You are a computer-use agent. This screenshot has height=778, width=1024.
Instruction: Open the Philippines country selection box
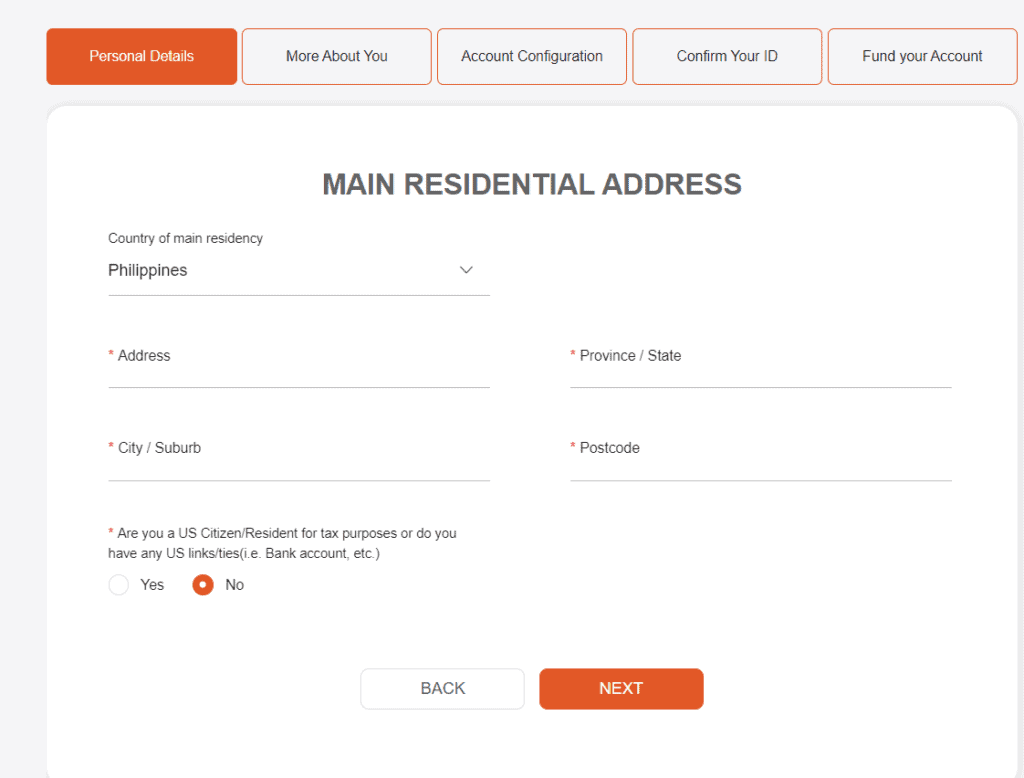(x=280, y=271)
